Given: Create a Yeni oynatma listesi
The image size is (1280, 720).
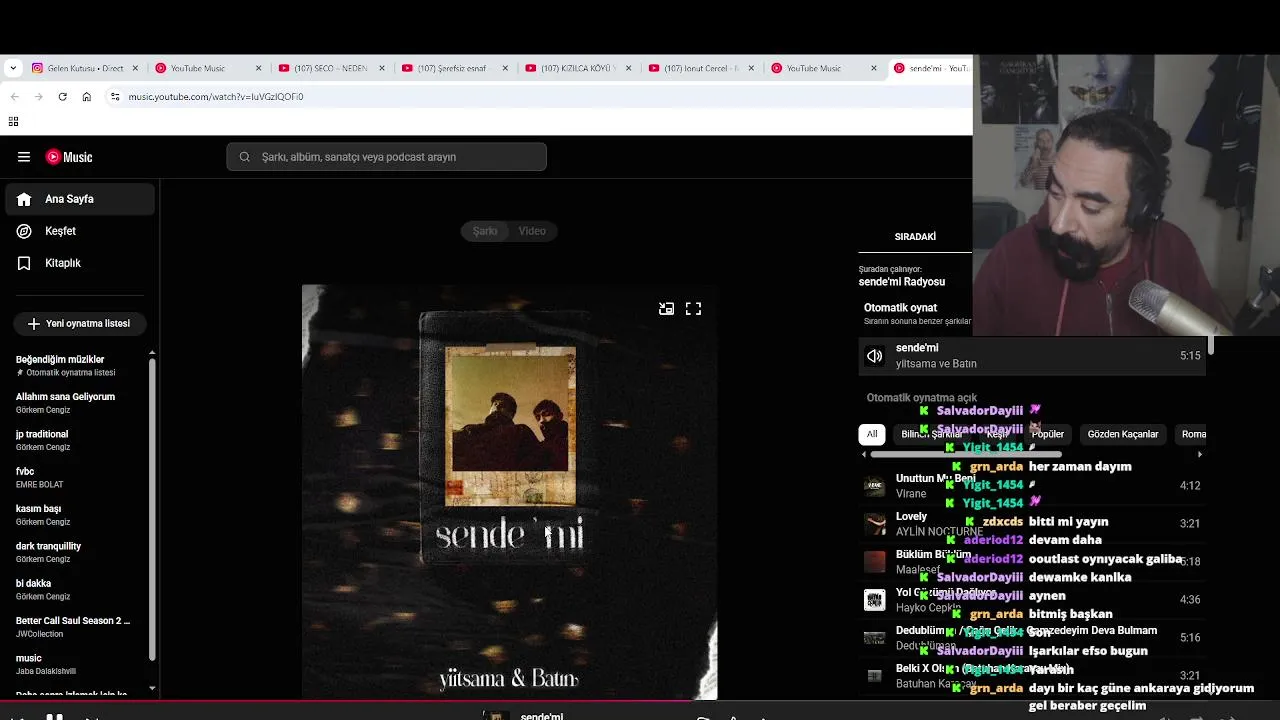Looking at the screenshot, I should pos(79,324).
